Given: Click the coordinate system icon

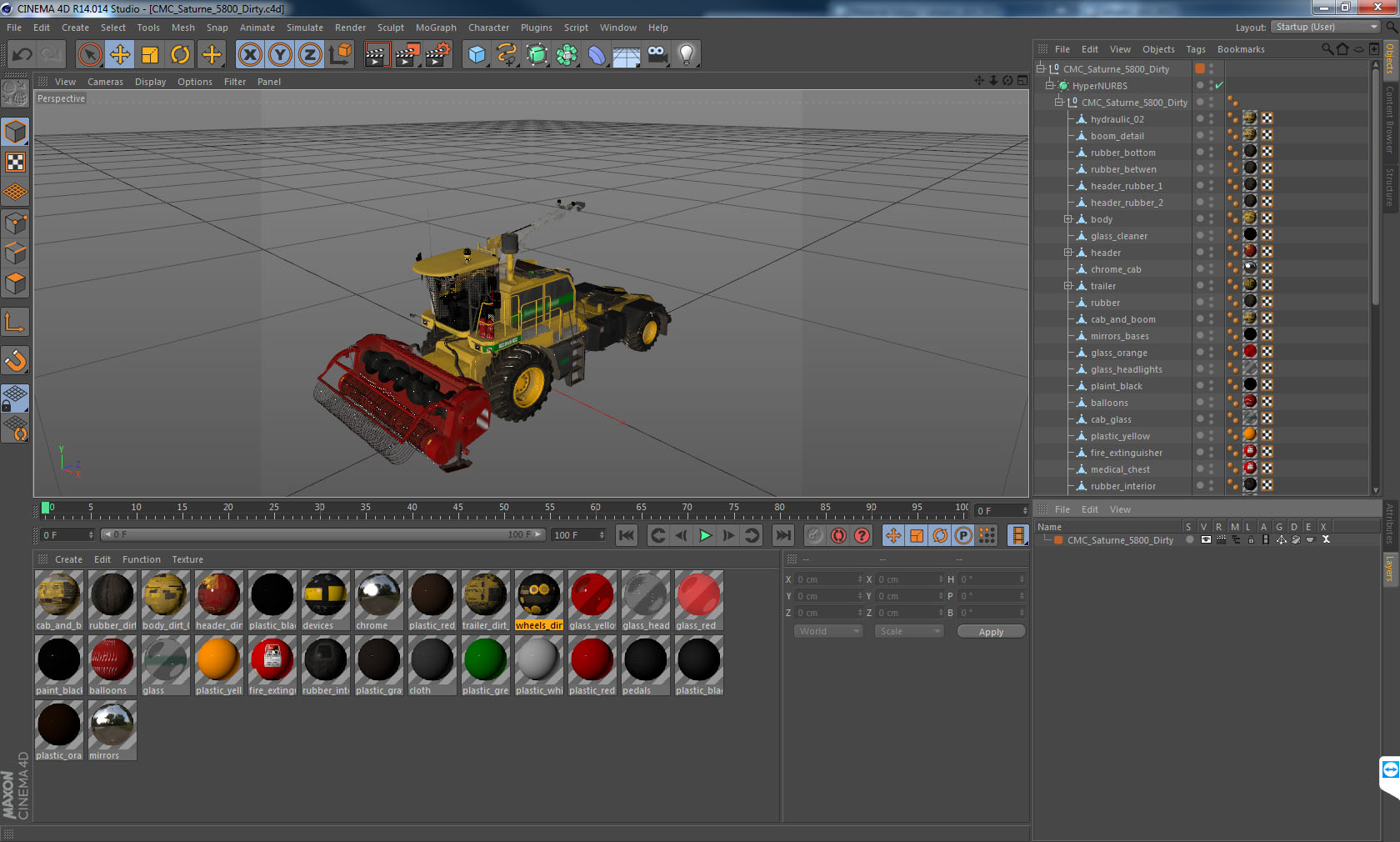Looking at the screenshot, I should (x=340, y=55).
